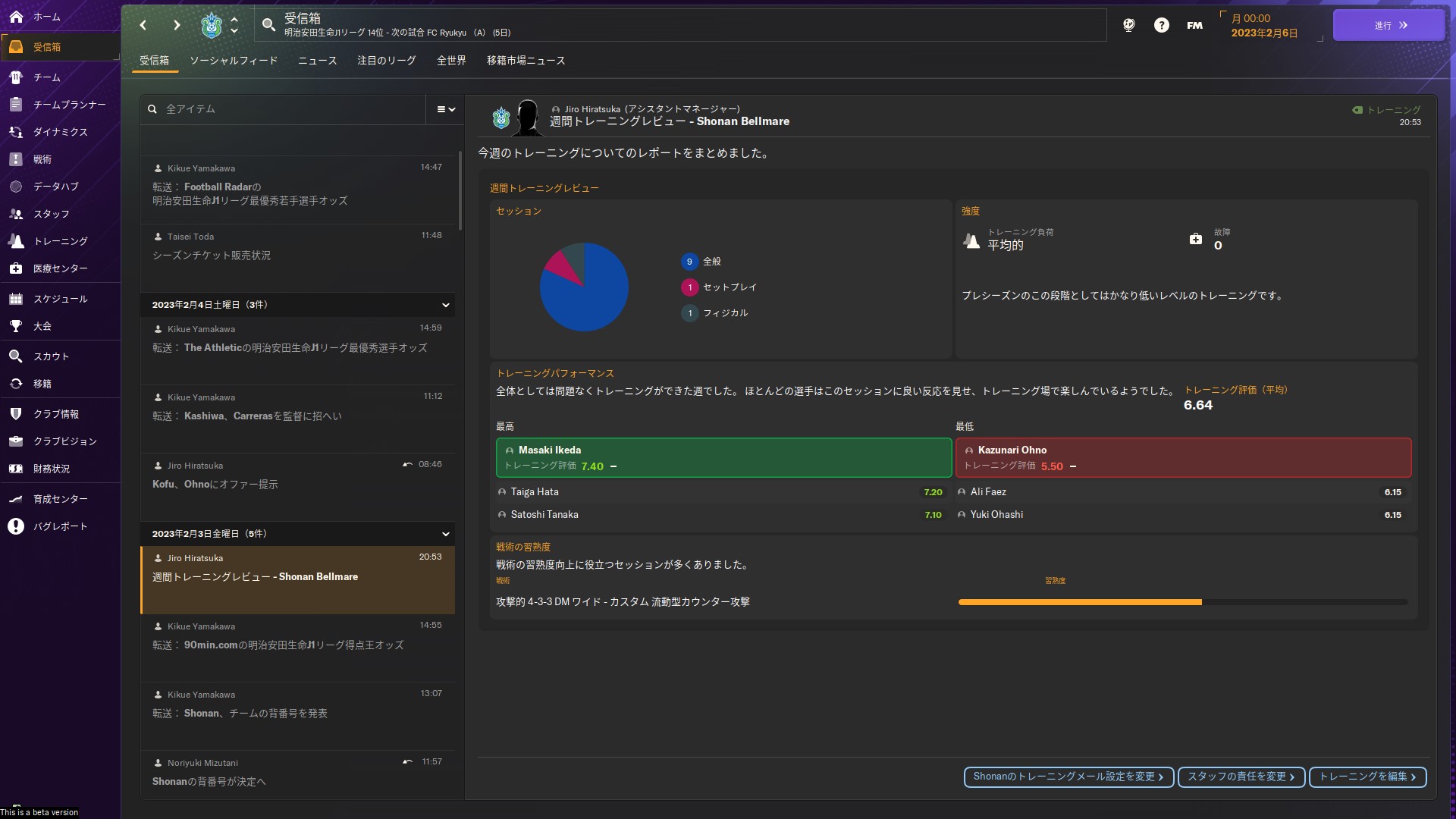Open the 移籍 (Transfers) section

[42, 384]
